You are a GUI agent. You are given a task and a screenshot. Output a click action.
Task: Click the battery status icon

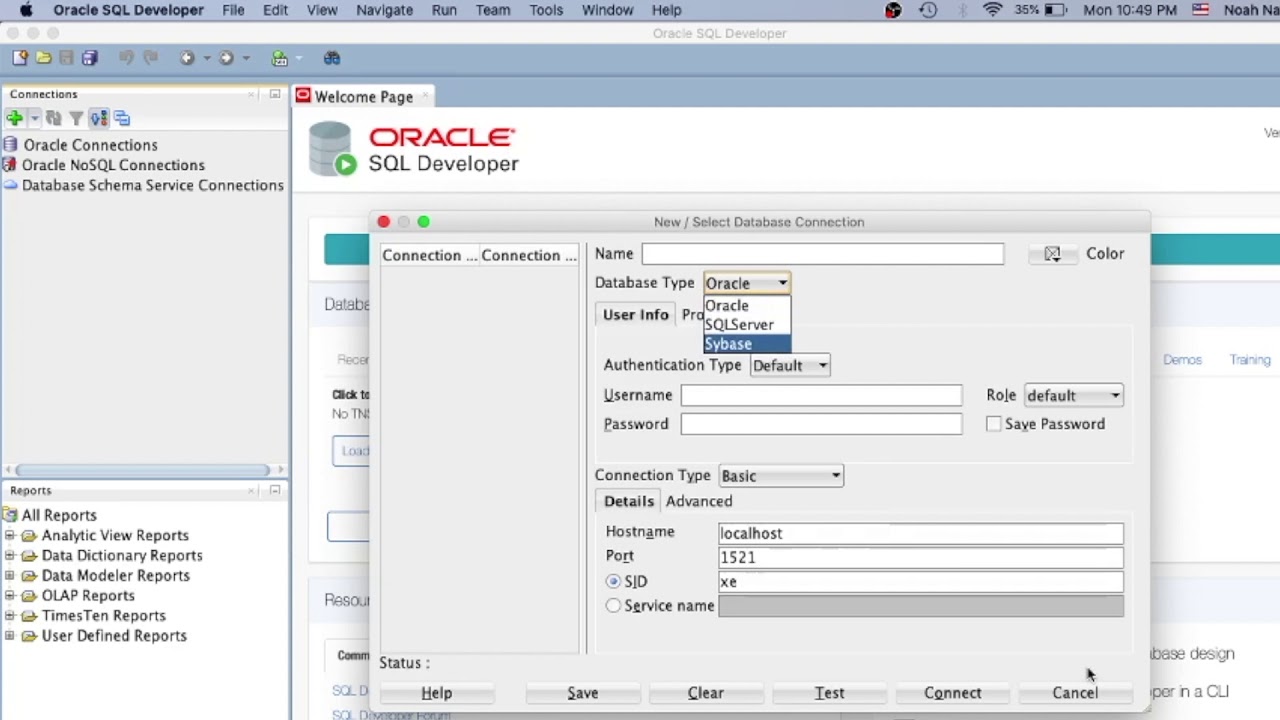point(1056,10)
